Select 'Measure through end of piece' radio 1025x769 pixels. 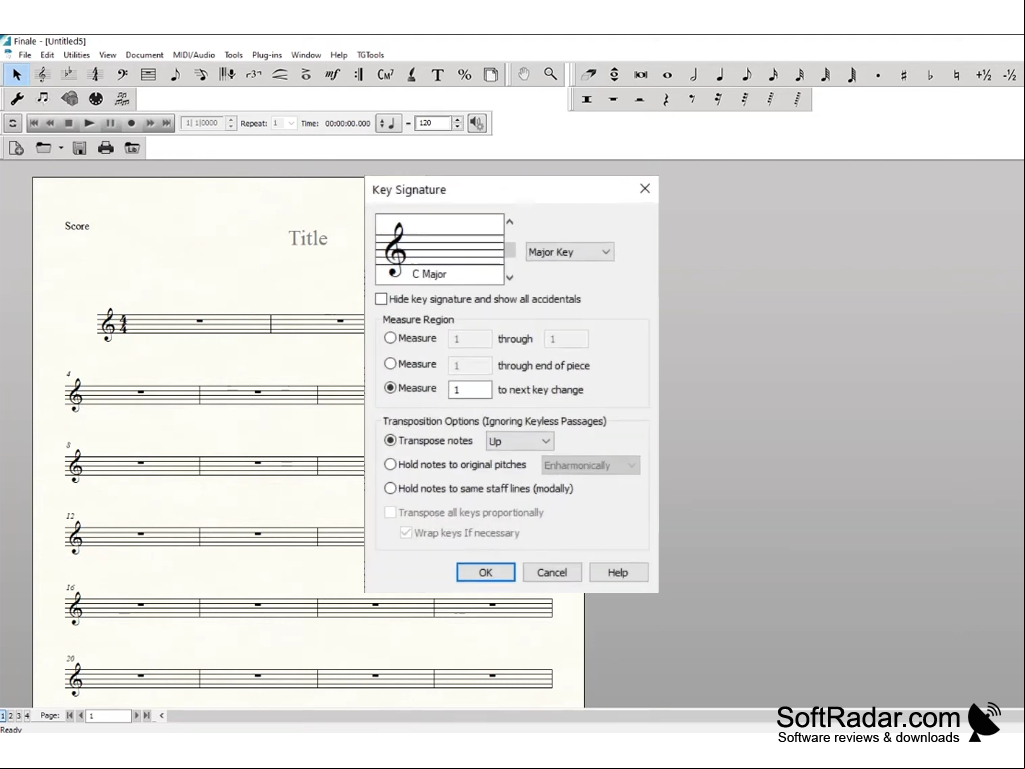coord(390,364)
